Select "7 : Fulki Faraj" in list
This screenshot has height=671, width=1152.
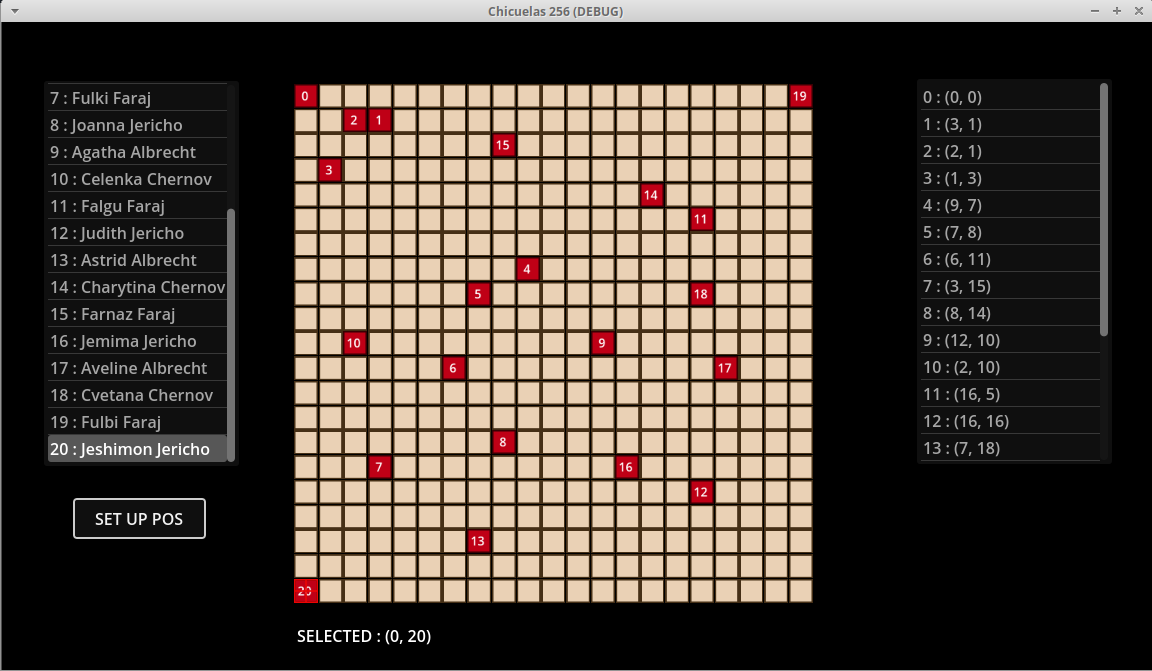tap(137, 98)
